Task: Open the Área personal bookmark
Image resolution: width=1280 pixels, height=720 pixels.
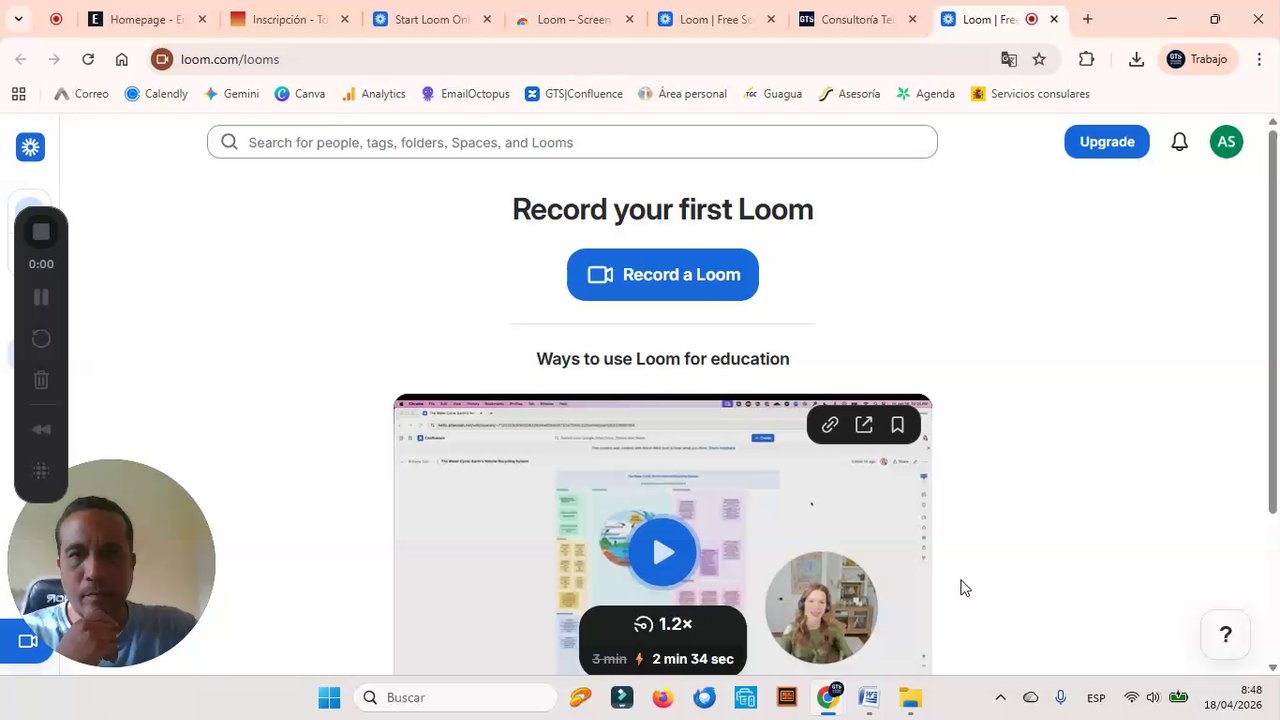Action: 683,94
